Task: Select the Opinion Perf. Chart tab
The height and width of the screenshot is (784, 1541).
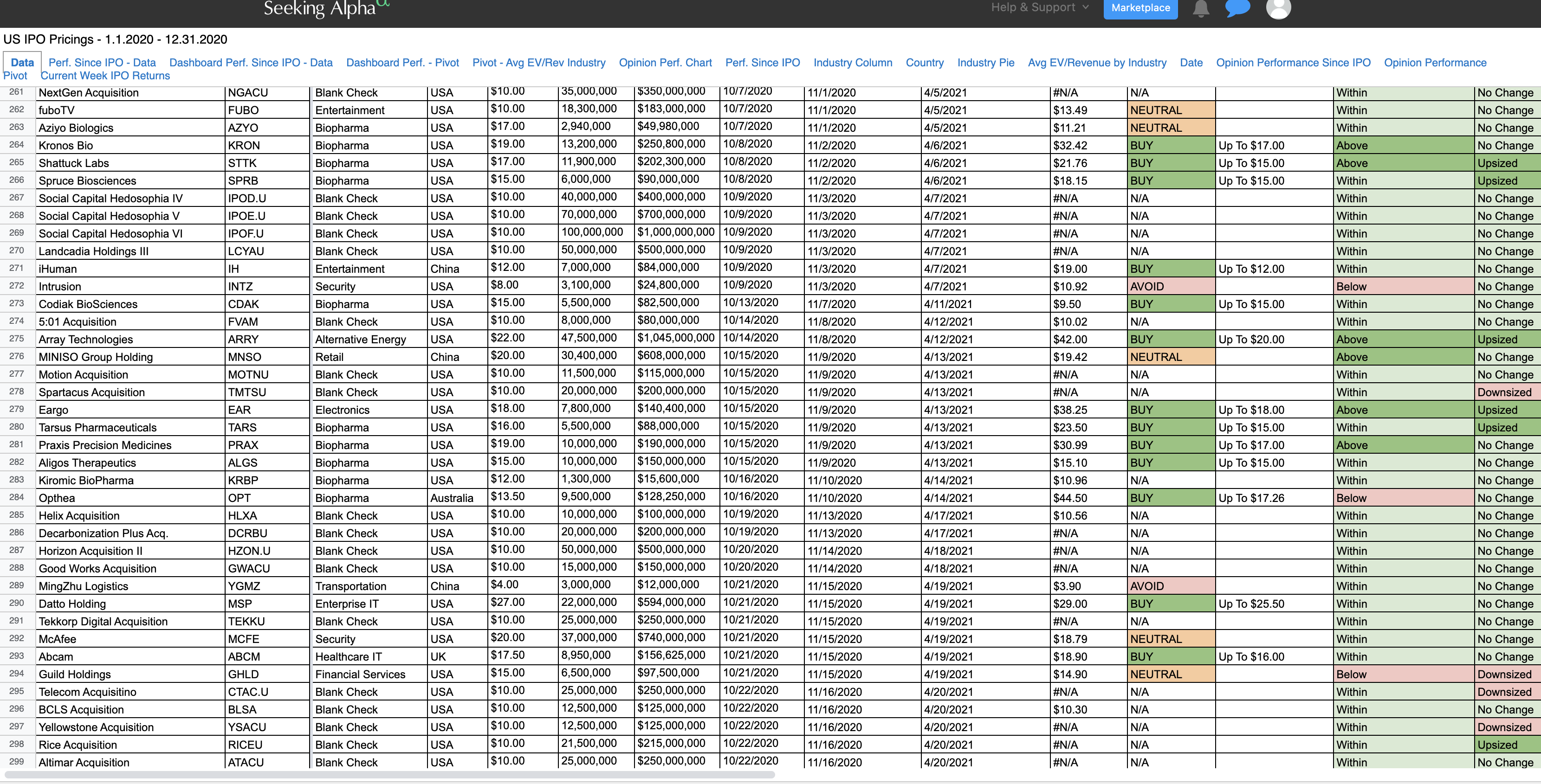Action: pyautogui.click(x=665, y=63)
